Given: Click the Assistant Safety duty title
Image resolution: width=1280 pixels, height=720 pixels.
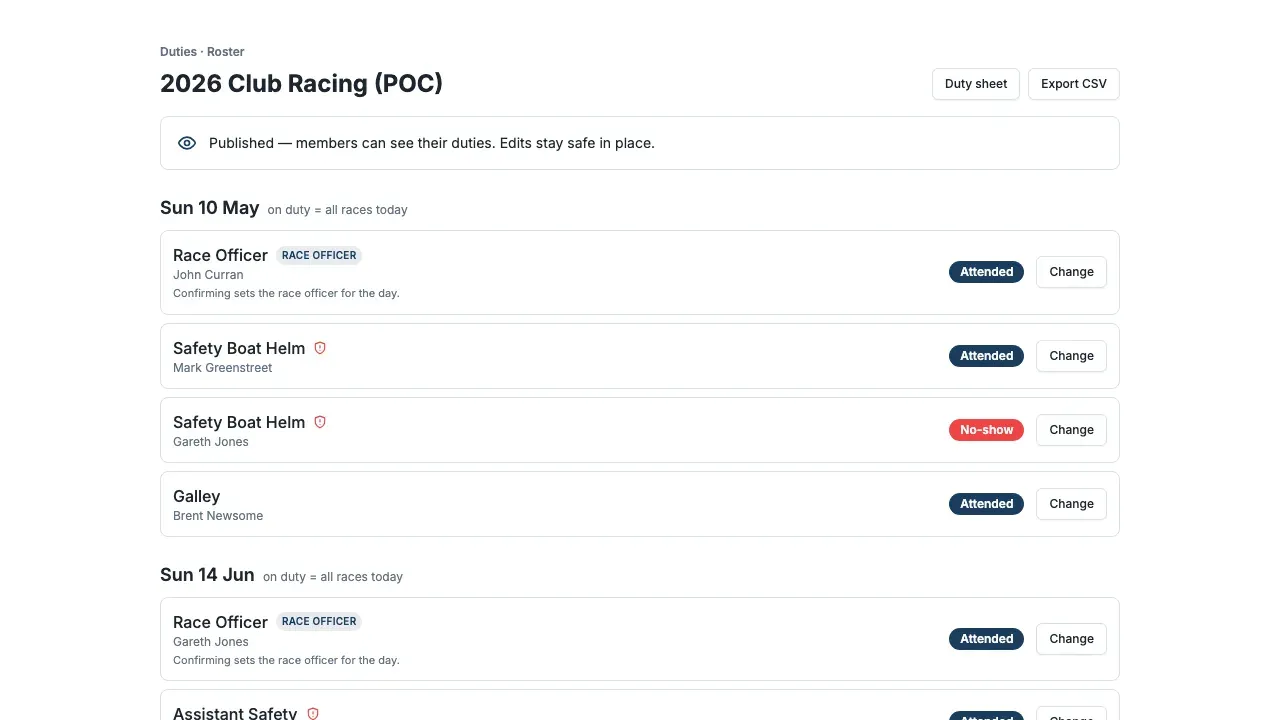Looking at the screenshot, I should (x=235, y=714).
